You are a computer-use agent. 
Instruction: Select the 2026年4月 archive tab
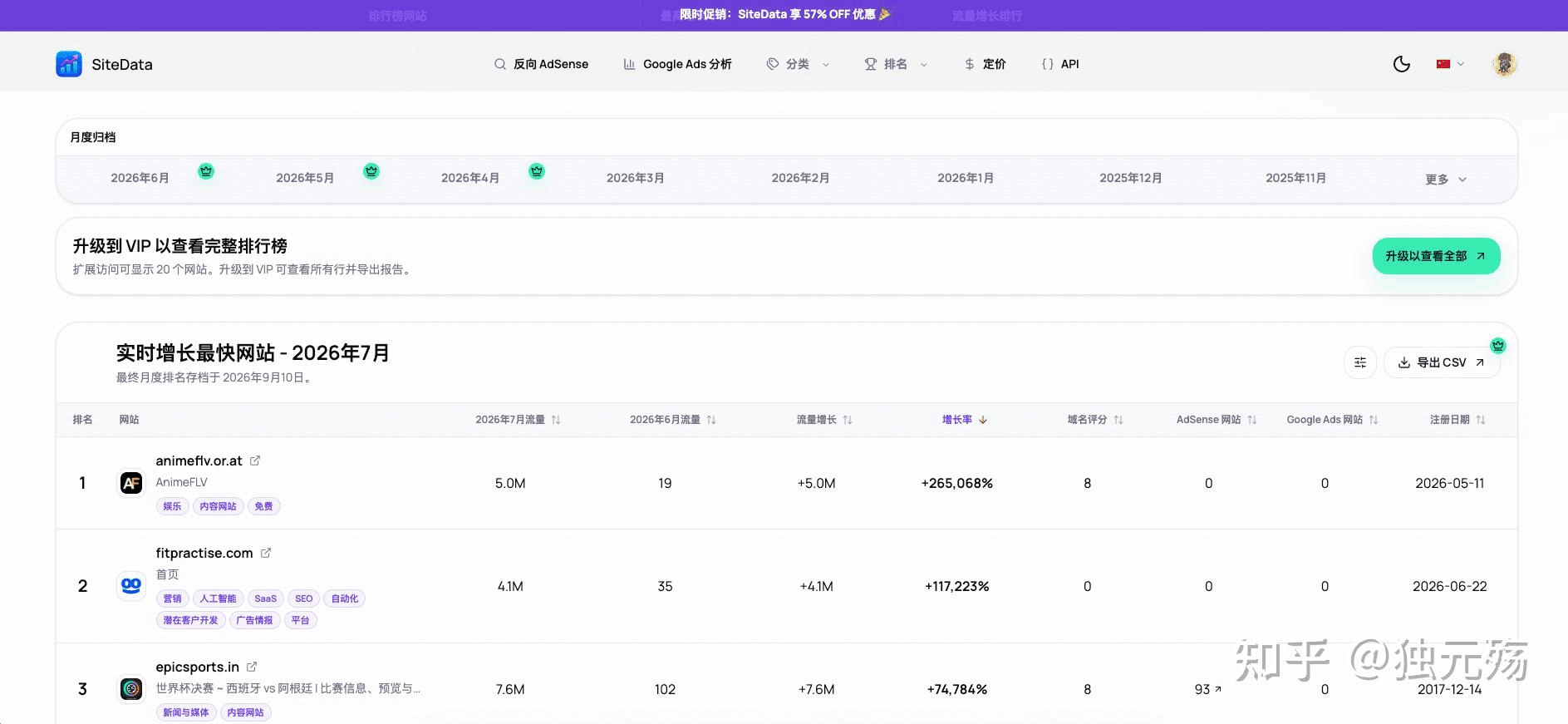[x=470, y=178]
